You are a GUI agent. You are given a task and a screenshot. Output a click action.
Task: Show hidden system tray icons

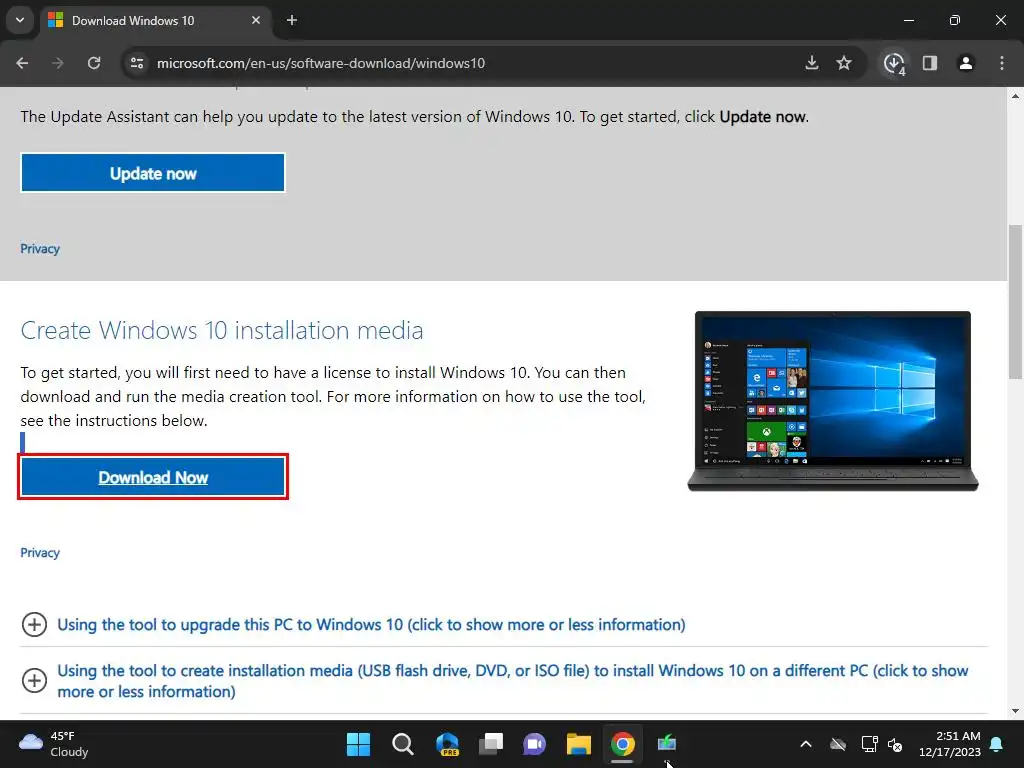tap(806, 744)
